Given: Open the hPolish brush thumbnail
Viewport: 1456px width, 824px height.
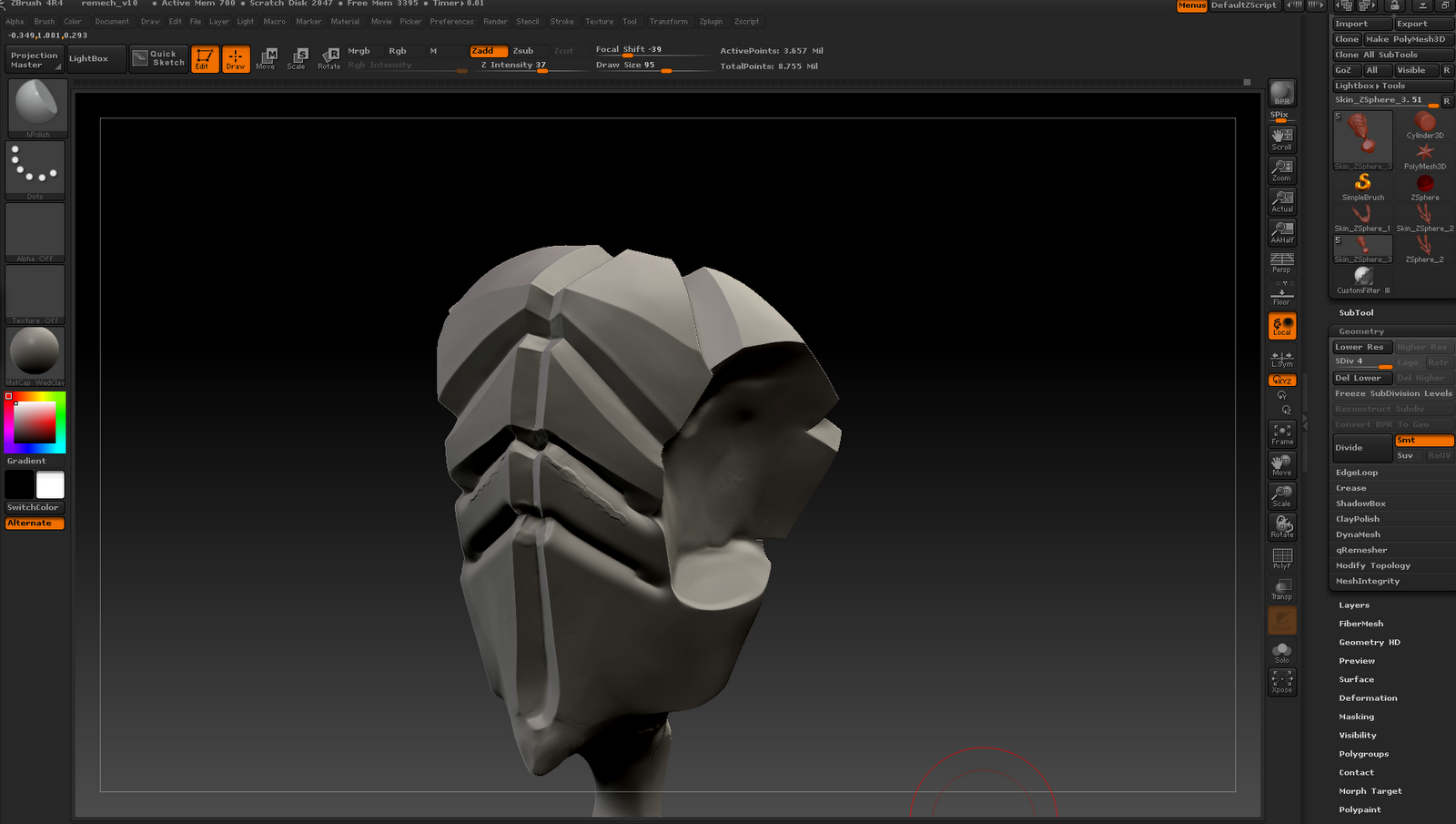Looking at the screenshot, I should coord(36,106).
